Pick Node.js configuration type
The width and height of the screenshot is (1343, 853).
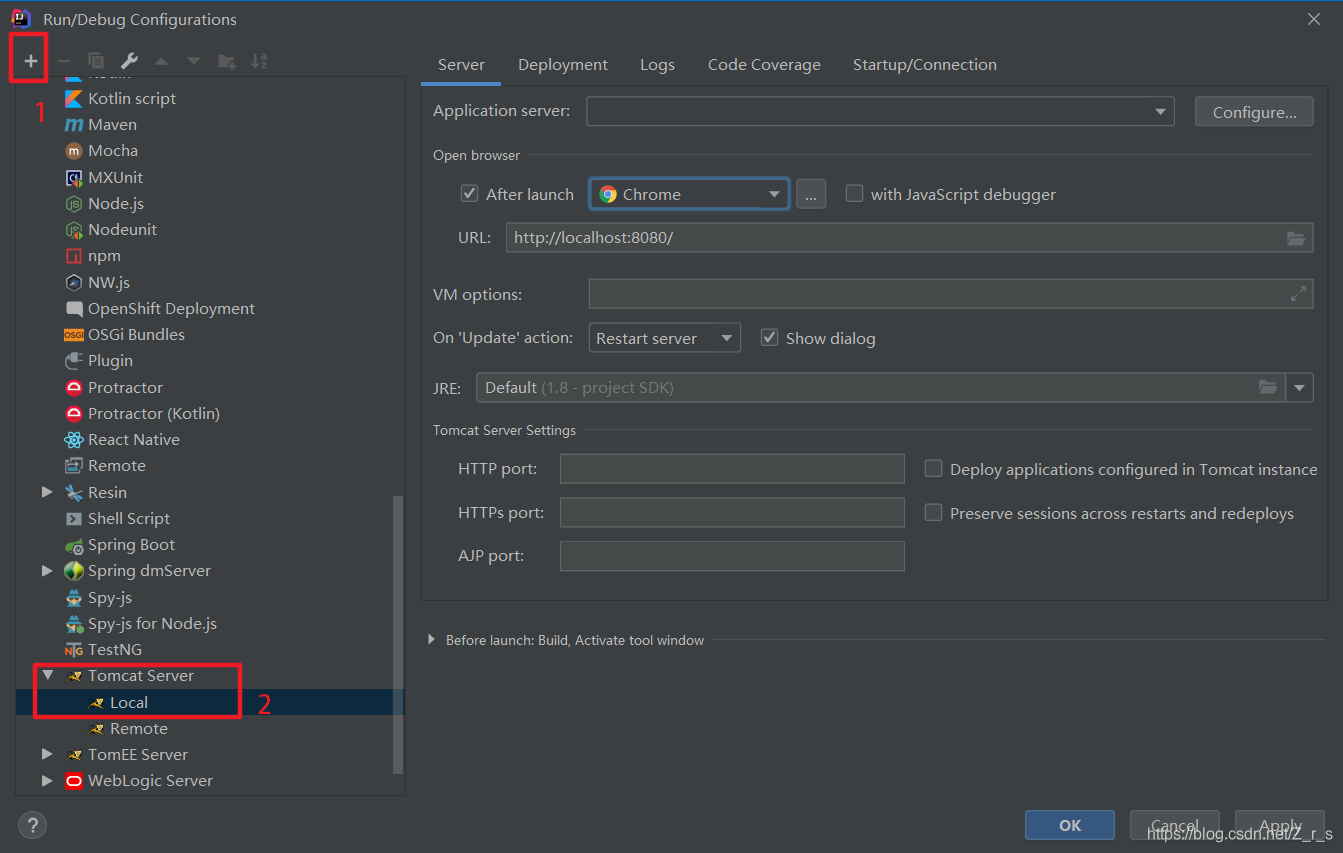116,203
